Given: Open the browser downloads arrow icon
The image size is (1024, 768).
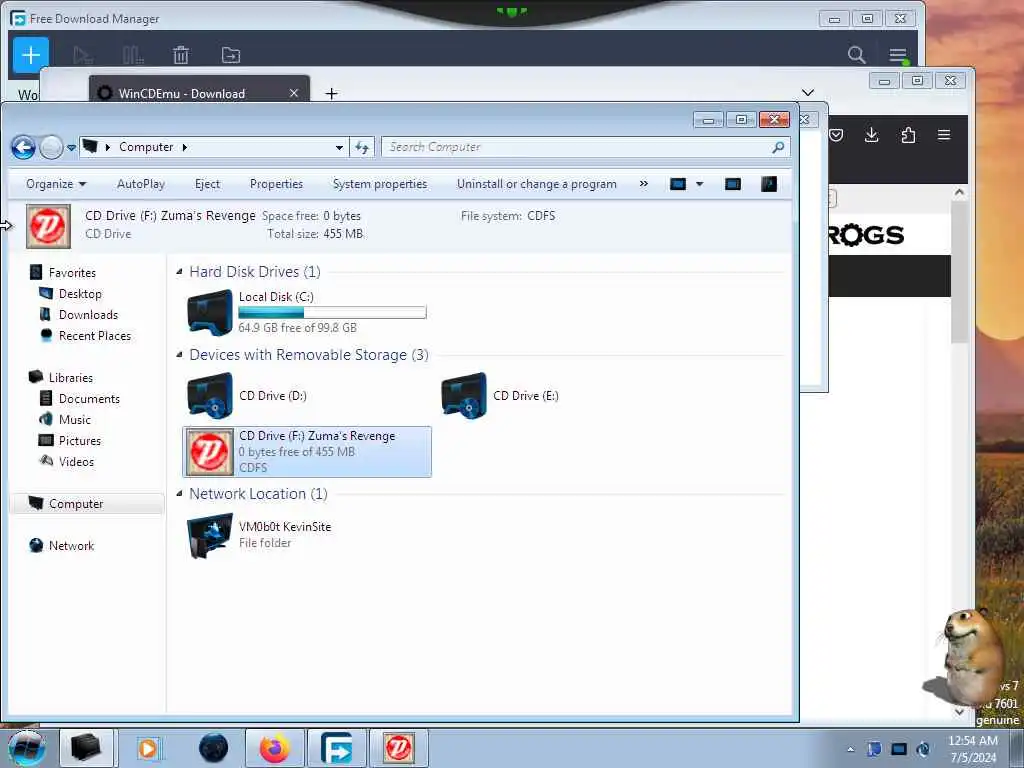Looking at the screenshot, I should [871, 135].
